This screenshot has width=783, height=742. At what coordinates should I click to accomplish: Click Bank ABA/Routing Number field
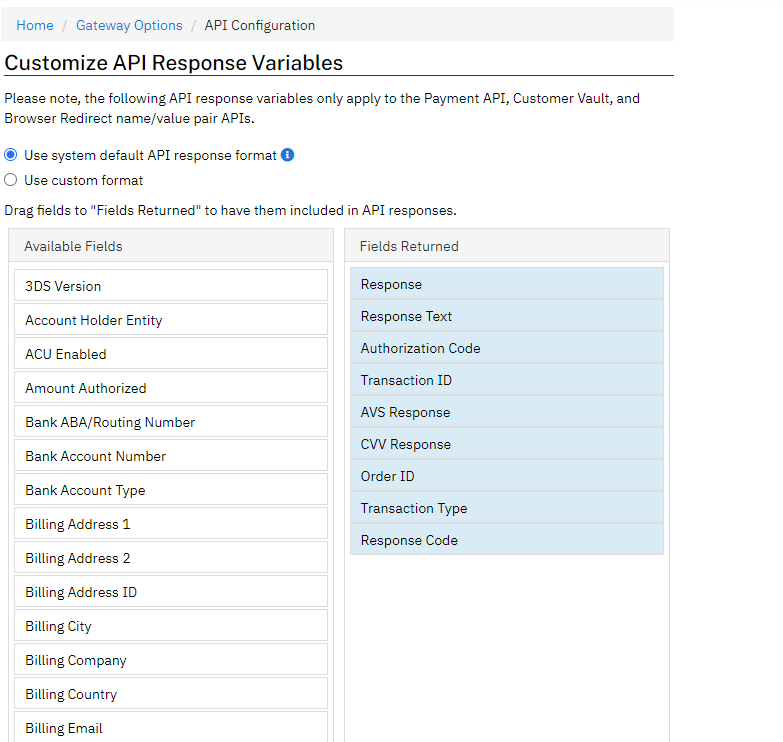tap(171, 421)
